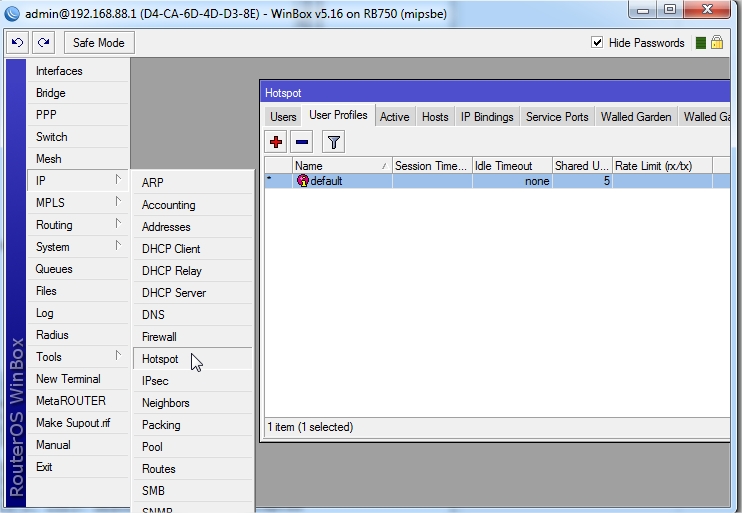Click Session Timeout column header
Viewport: 742px width, 513px height.
click(x=432, y=166)
